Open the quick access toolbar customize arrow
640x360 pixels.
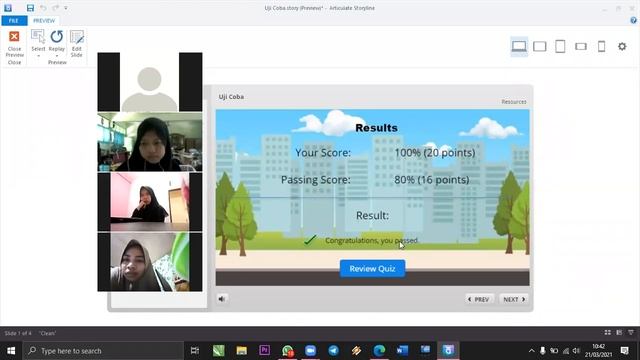click(x=66, y=8)
